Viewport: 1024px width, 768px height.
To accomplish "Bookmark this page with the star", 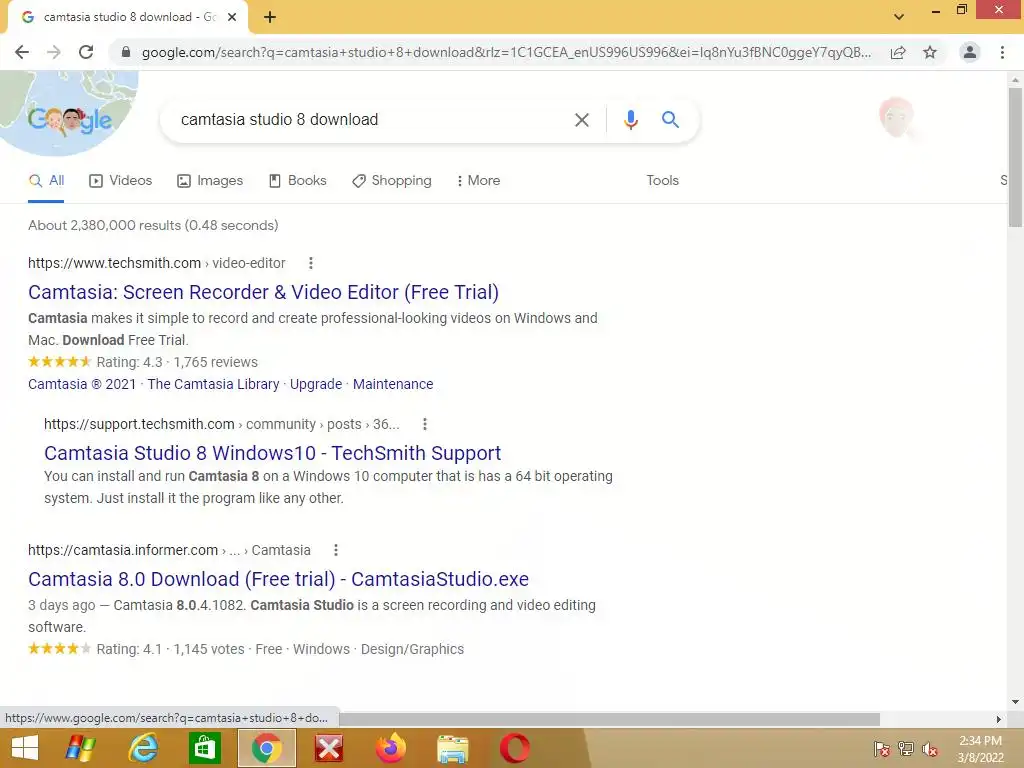I will pos(930,52).
